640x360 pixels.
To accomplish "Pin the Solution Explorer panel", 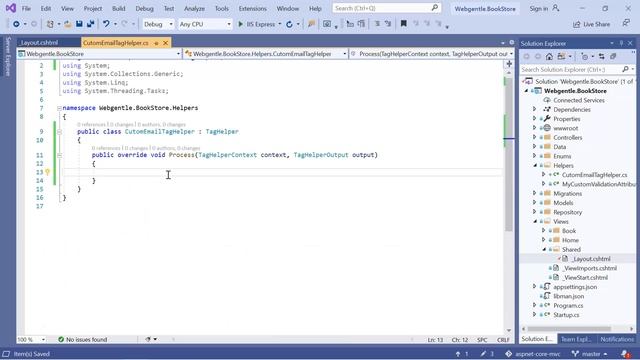I will [622, 43].
